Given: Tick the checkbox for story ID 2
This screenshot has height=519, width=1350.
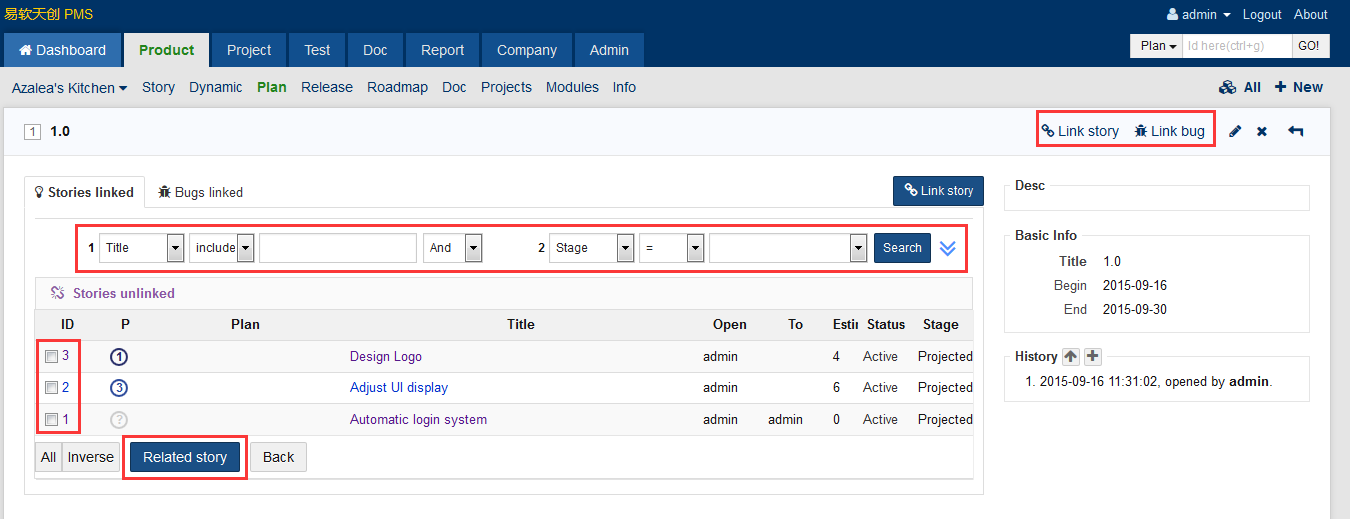Looking at the screenshot, I should tap(51, 388).
